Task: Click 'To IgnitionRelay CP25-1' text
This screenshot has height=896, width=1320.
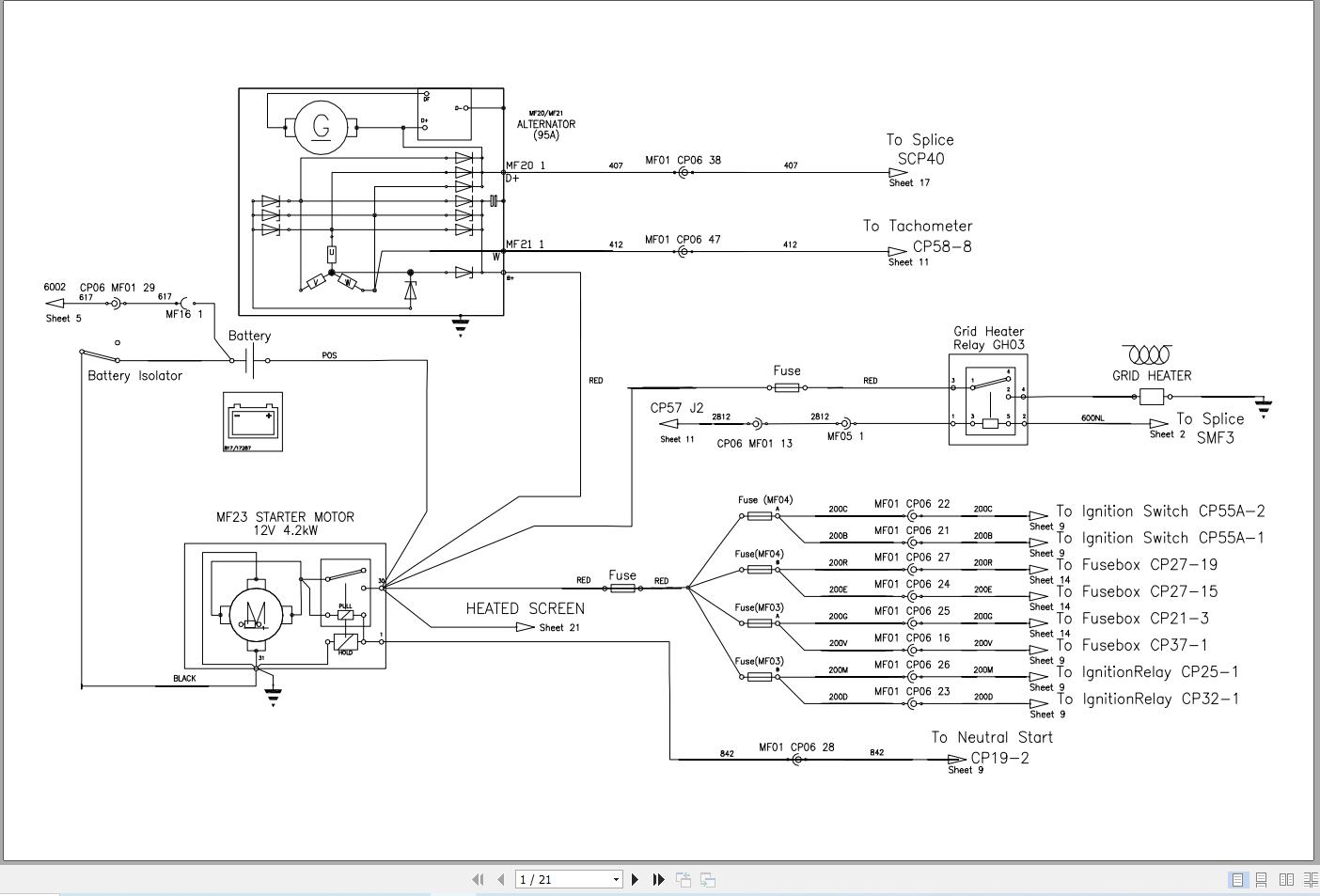Action: [1147, 672]
